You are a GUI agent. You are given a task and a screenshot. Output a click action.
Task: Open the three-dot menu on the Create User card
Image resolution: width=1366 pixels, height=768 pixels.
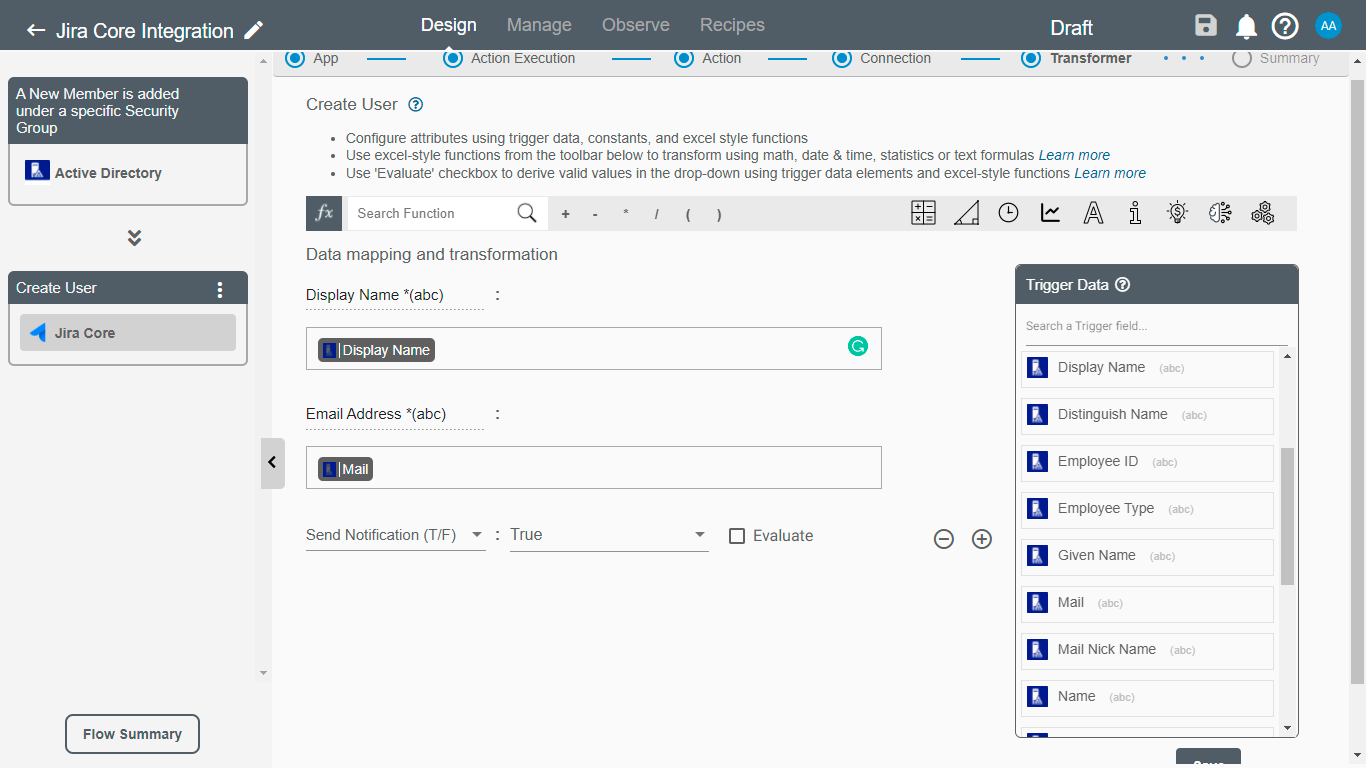coord(220,289)
